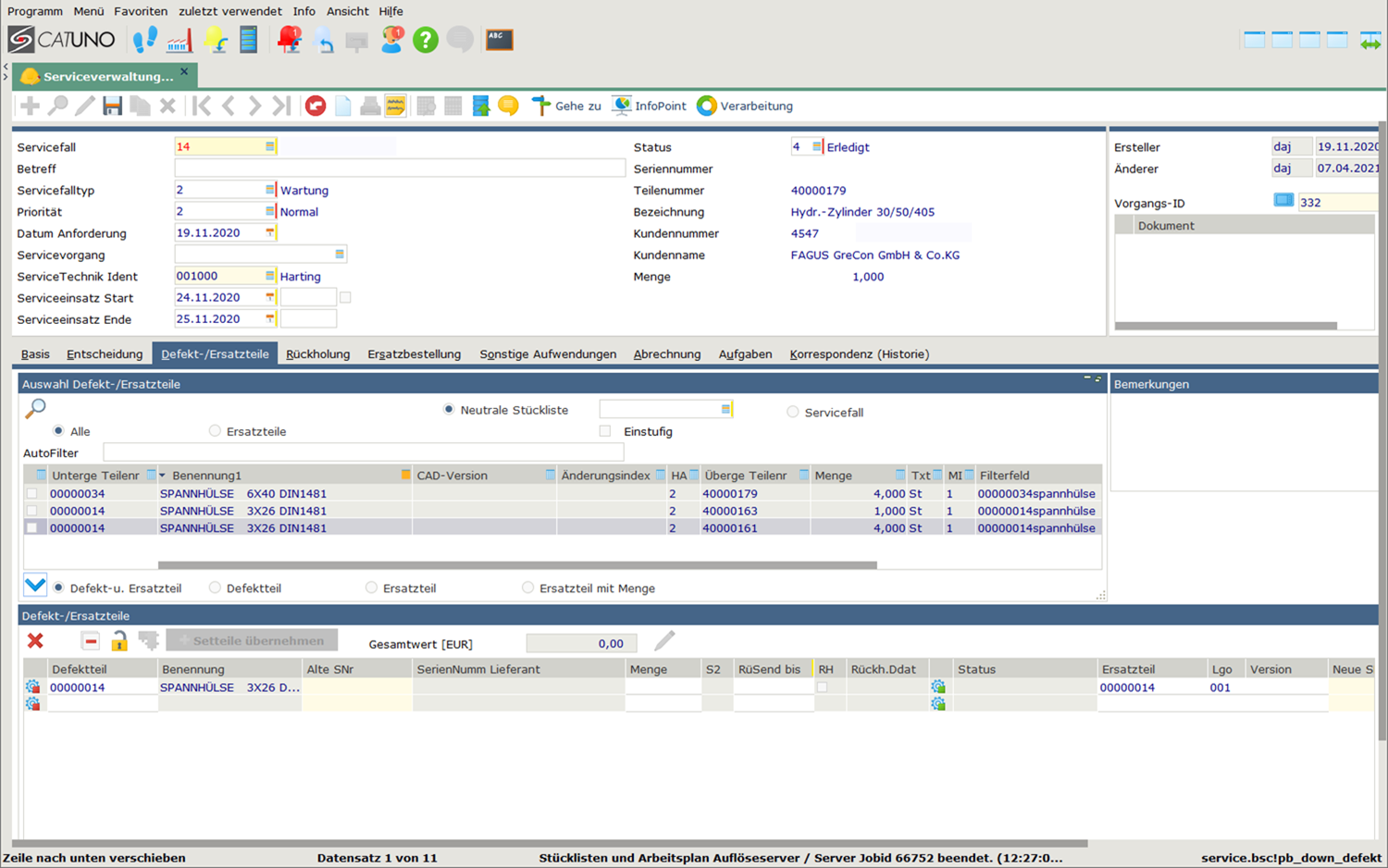Select the Servicefall radio button
1388x868 pixels.
point(793,412)
